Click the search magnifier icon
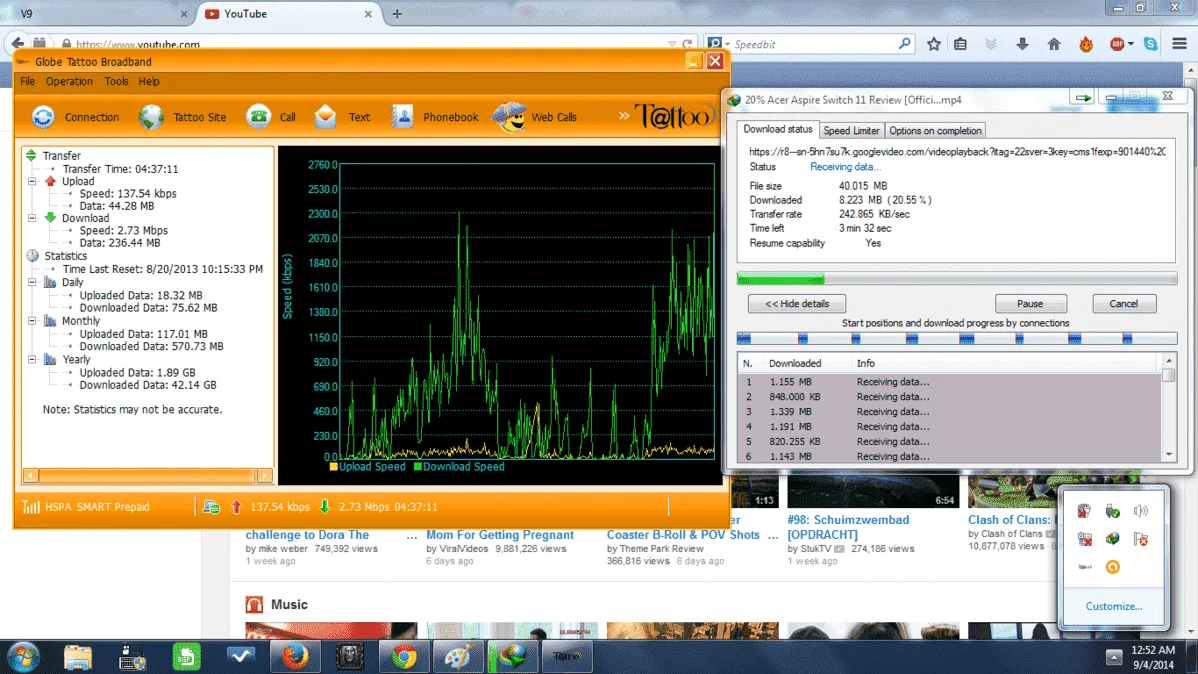 (x=905, y=44)
